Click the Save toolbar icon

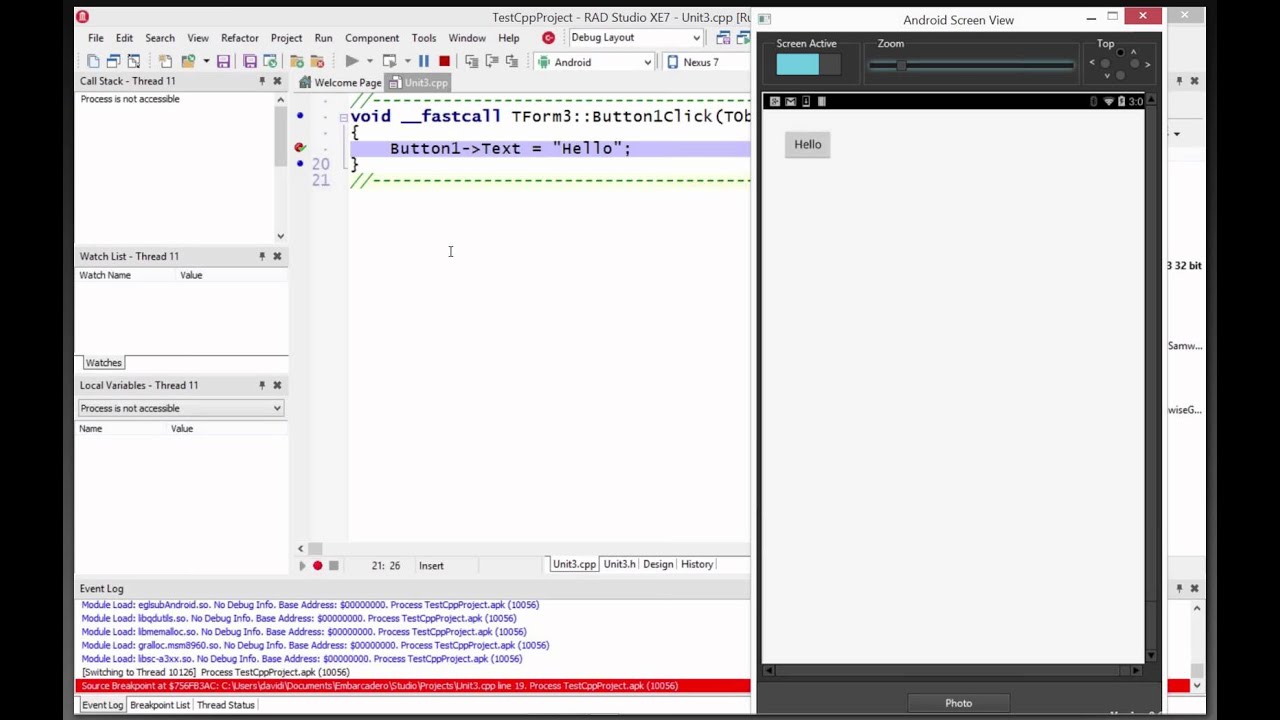pyautogui.click(x=223, y=62)
